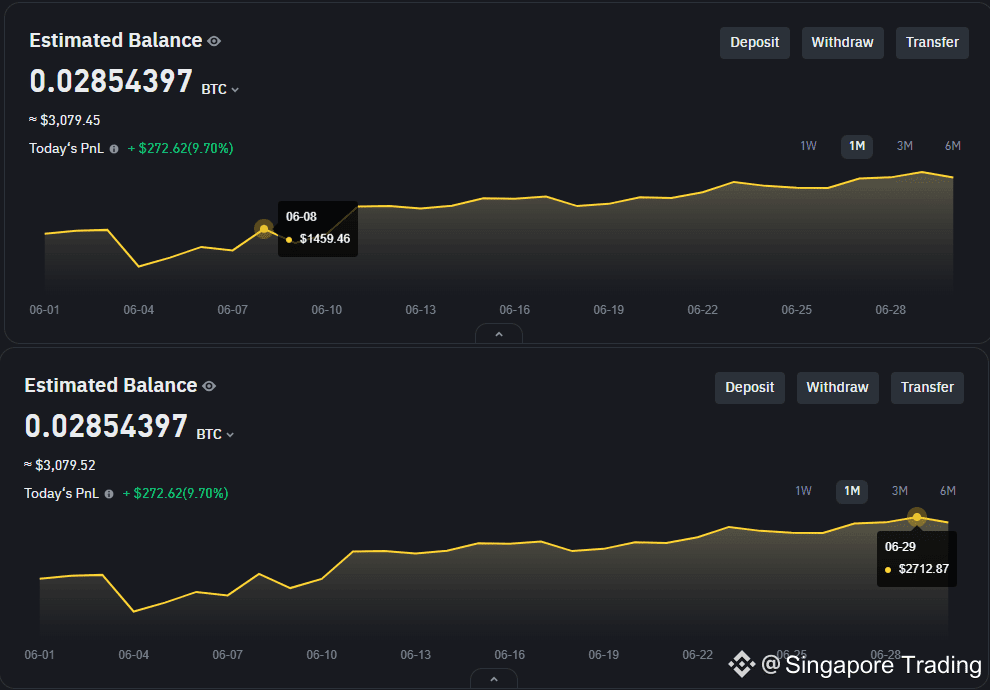Image resolution: width=990 pixels, height=690 pixels.
Task: Switch top chart to 6M range
Action: (952, 146)
